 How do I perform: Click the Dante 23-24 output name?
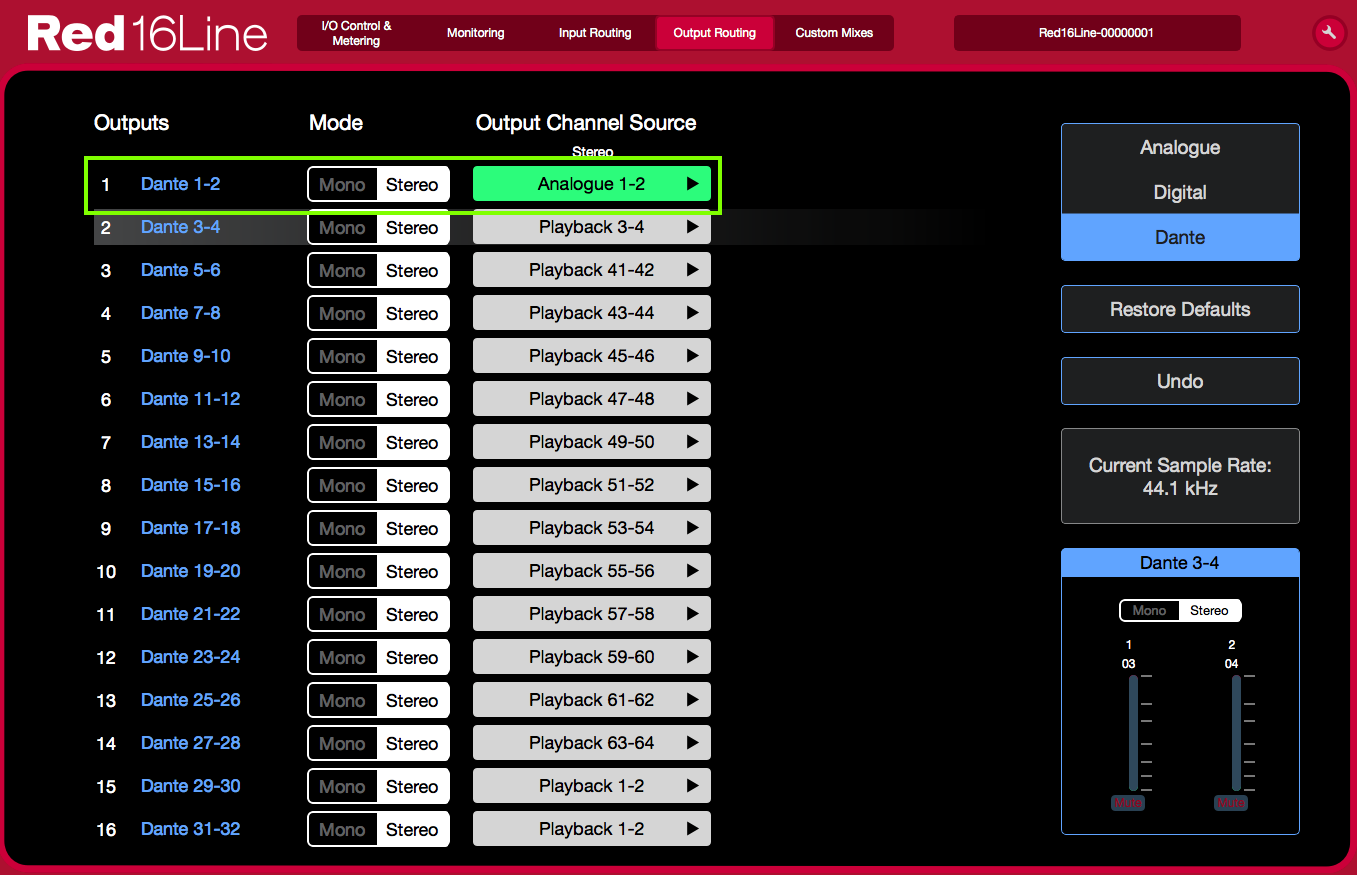(x=191, y=657)
